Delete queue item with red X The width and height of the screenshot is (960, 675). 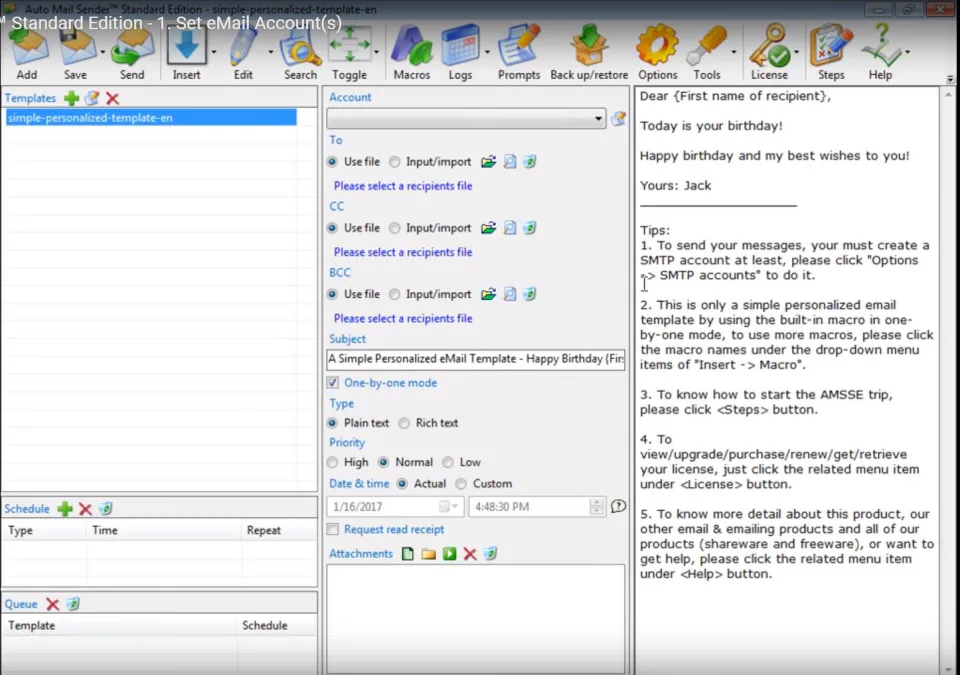point(53,604)
